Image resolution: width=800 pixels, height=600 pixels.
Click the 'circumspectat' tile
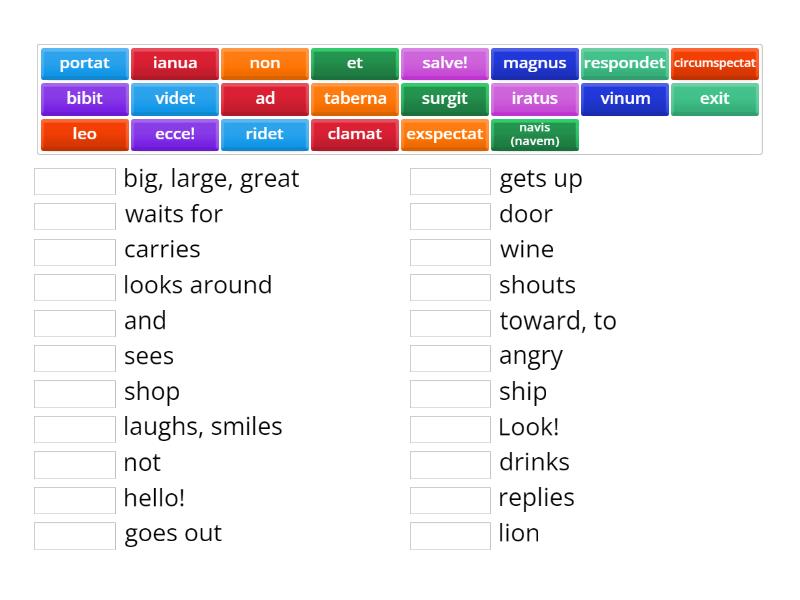click(715, 62)
